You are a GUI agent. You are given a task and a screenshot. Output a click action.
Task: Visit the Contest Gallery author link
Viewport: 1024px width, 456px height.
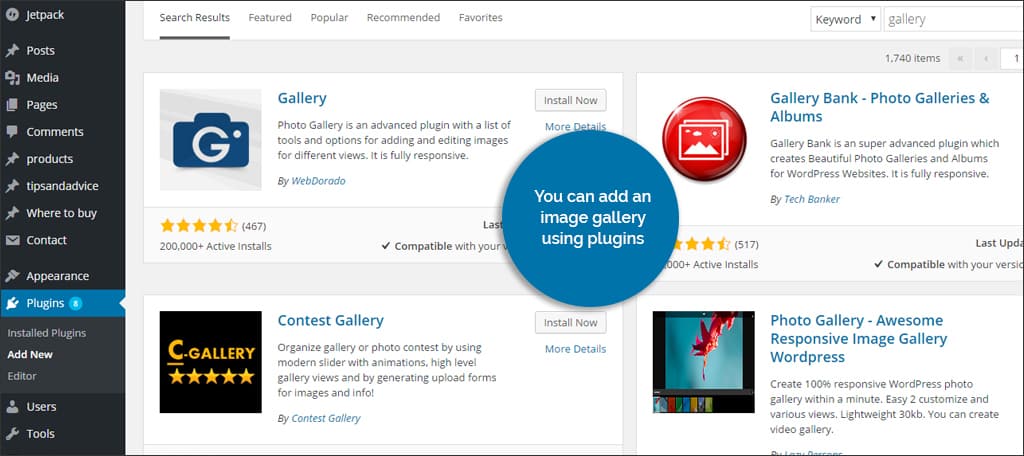(326, 418)
